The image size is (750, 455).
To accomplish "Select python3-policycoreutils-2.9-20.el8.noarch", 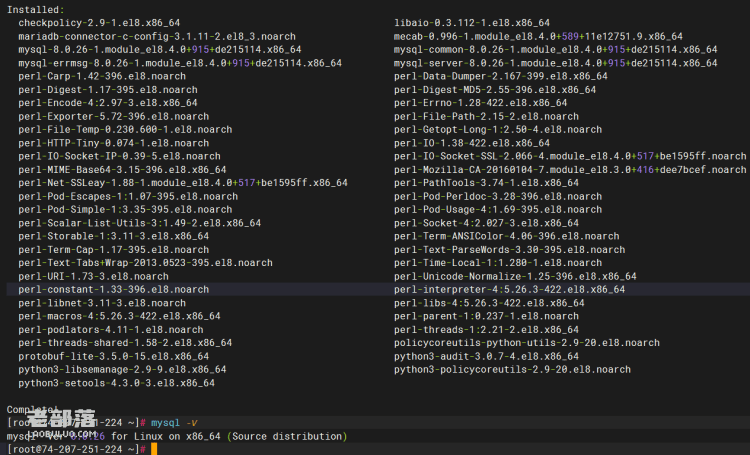I will [512, 369].
